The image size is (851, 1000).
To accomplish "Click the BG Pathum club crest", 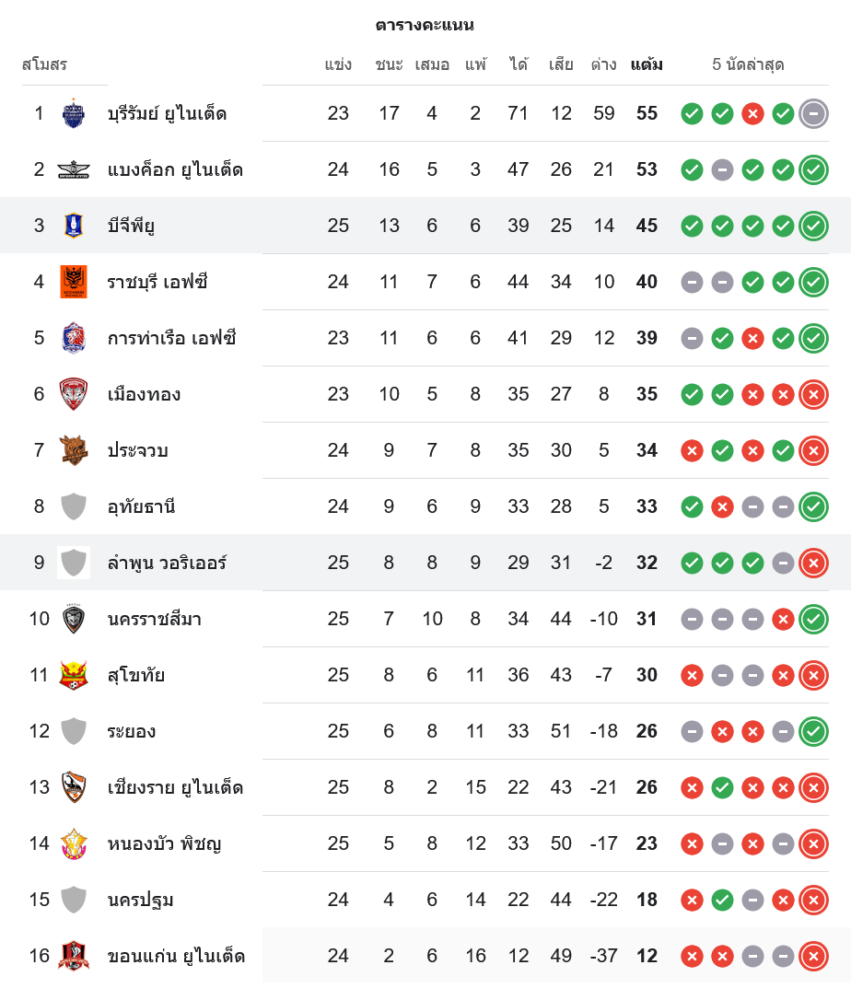I will click(74, 225).
